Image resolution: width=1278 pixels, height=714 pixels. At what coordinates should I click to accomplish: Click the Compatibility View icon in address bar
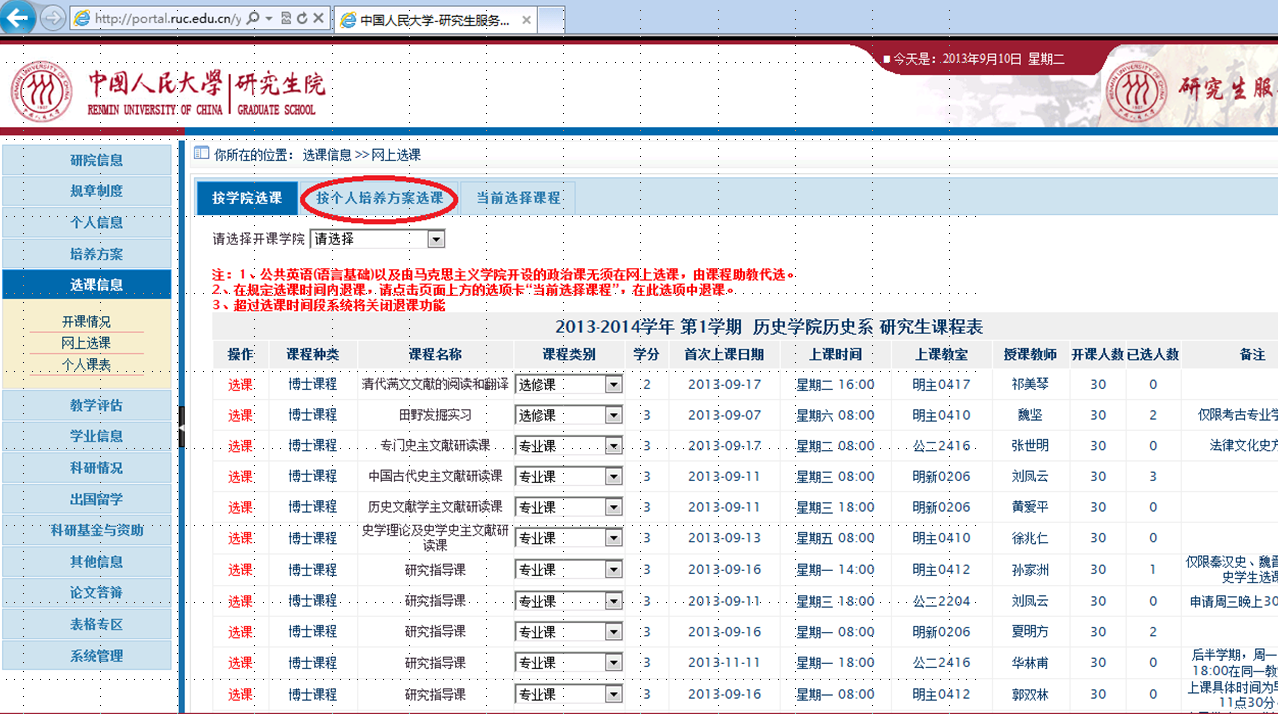[286, 19]
